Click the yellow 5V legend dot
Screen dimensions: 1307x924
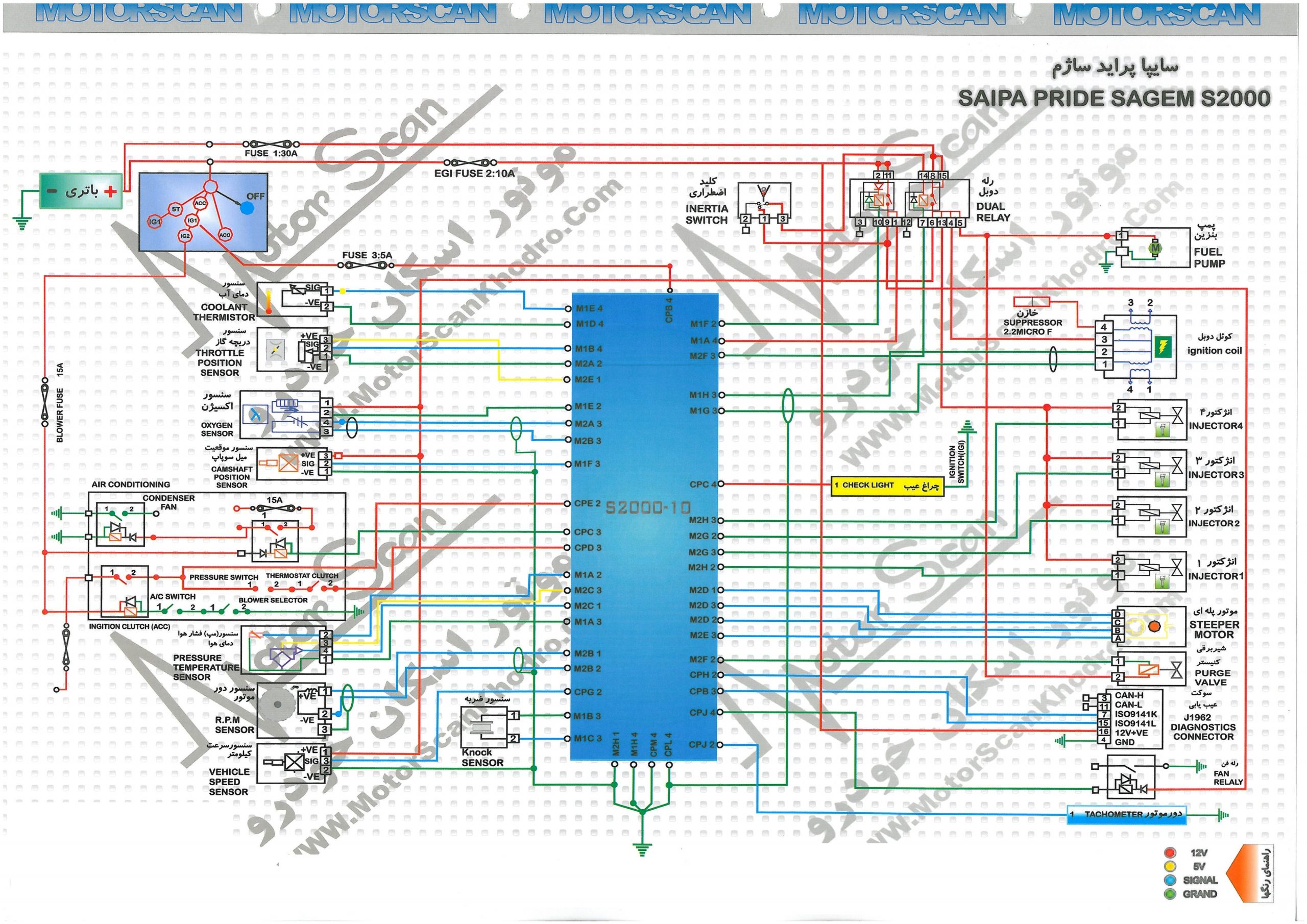click(1170, 866)
